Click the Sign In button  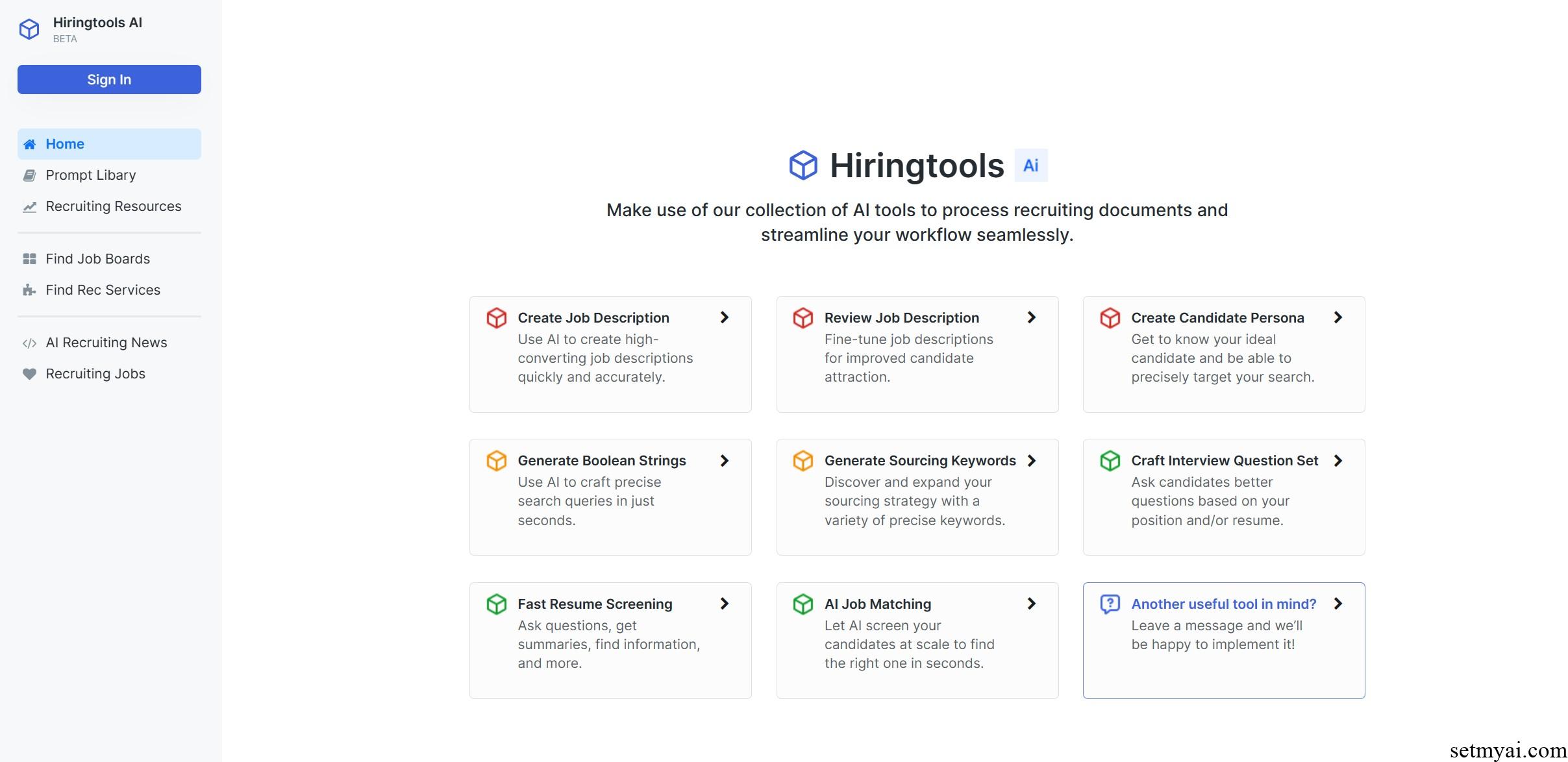pyautogui.click(x=109, y=79)
